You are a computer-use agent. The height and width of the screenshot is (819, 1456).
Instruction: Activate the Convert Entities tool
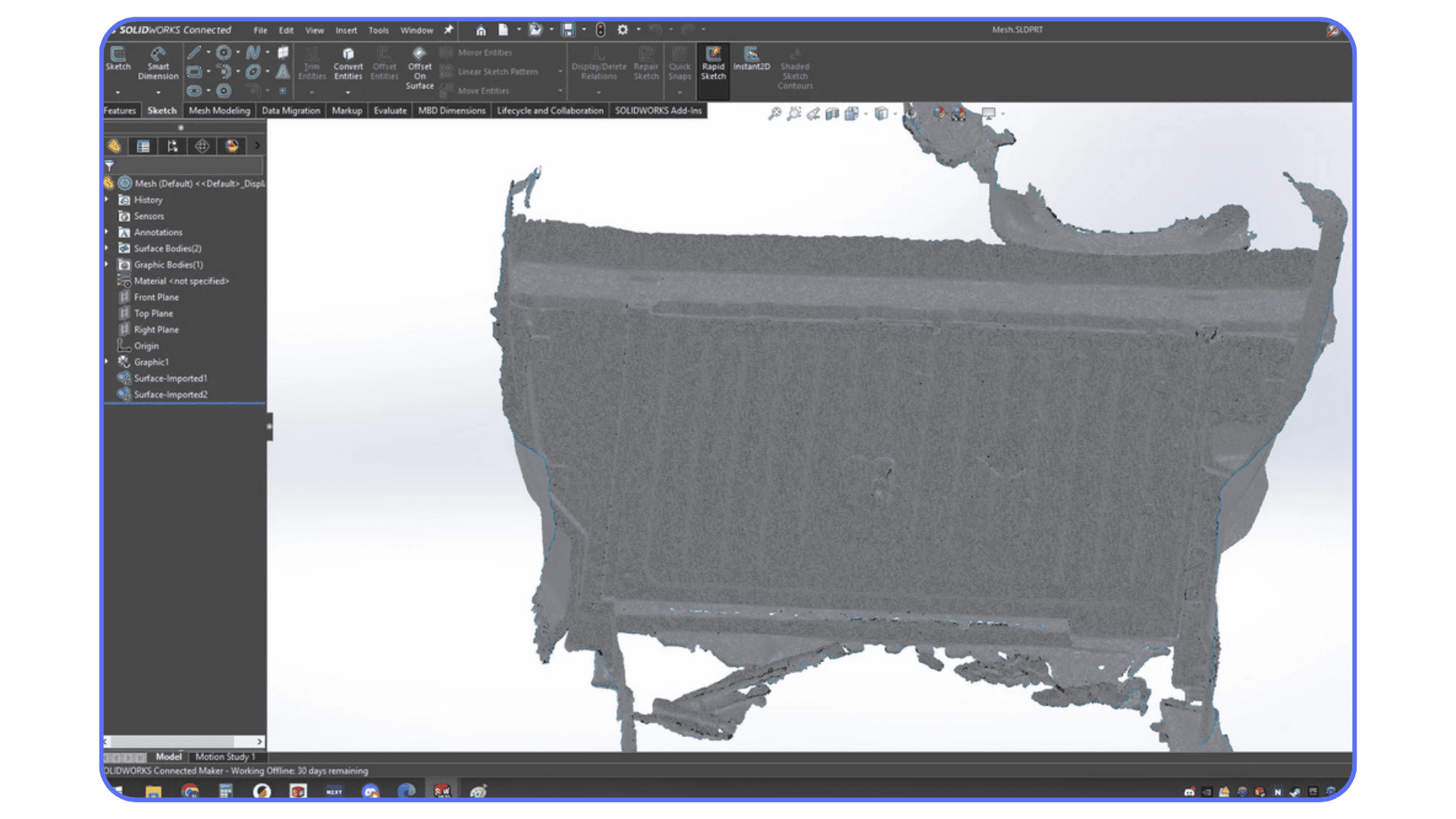click(x=348, y=66)
